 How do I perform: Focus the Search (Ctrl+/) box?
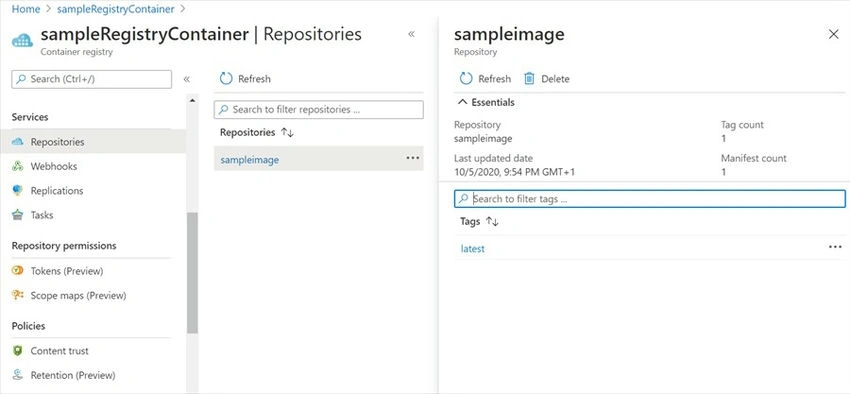(x=92, y=79)
